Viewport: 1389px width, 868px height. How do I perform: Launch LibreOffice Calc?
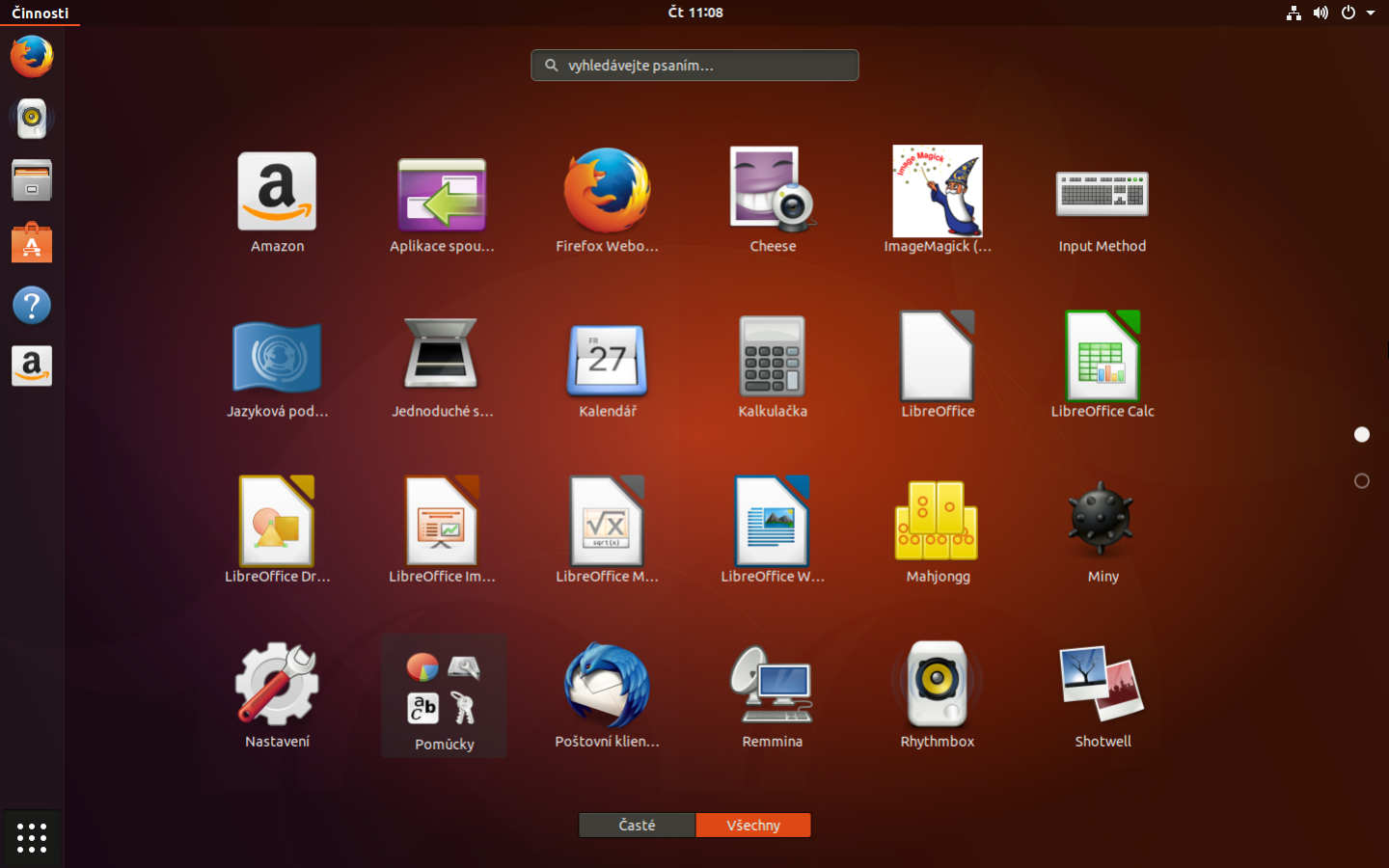[x=1103, y=365]
